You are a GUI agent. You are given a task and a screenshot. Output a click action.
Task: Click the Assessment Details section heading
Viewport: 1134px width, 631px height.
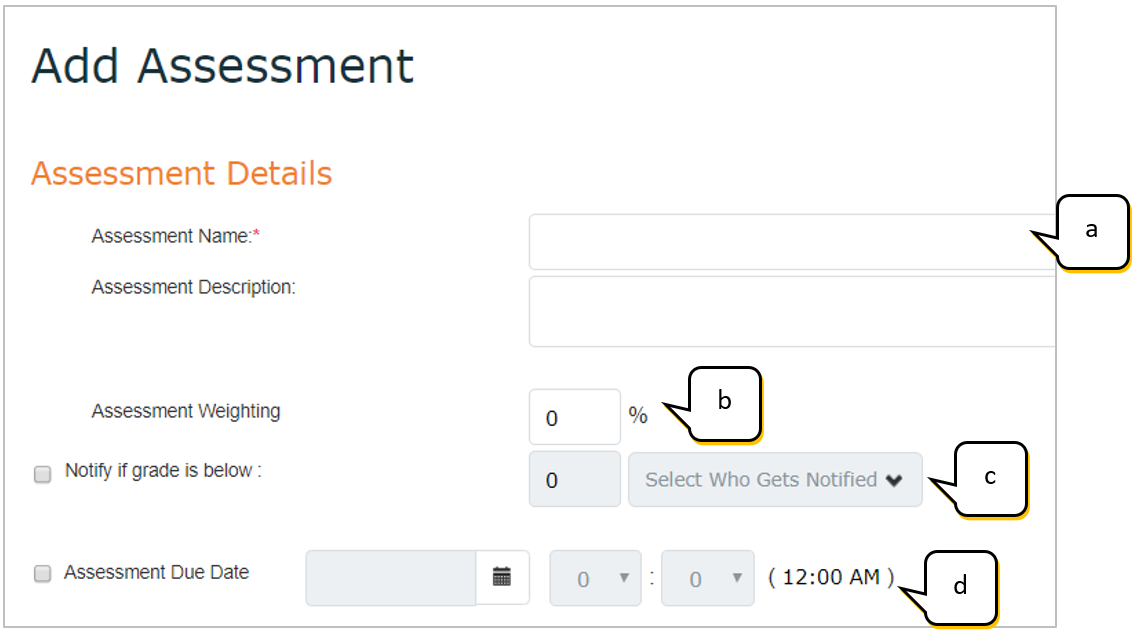click(x=181, y=173)
